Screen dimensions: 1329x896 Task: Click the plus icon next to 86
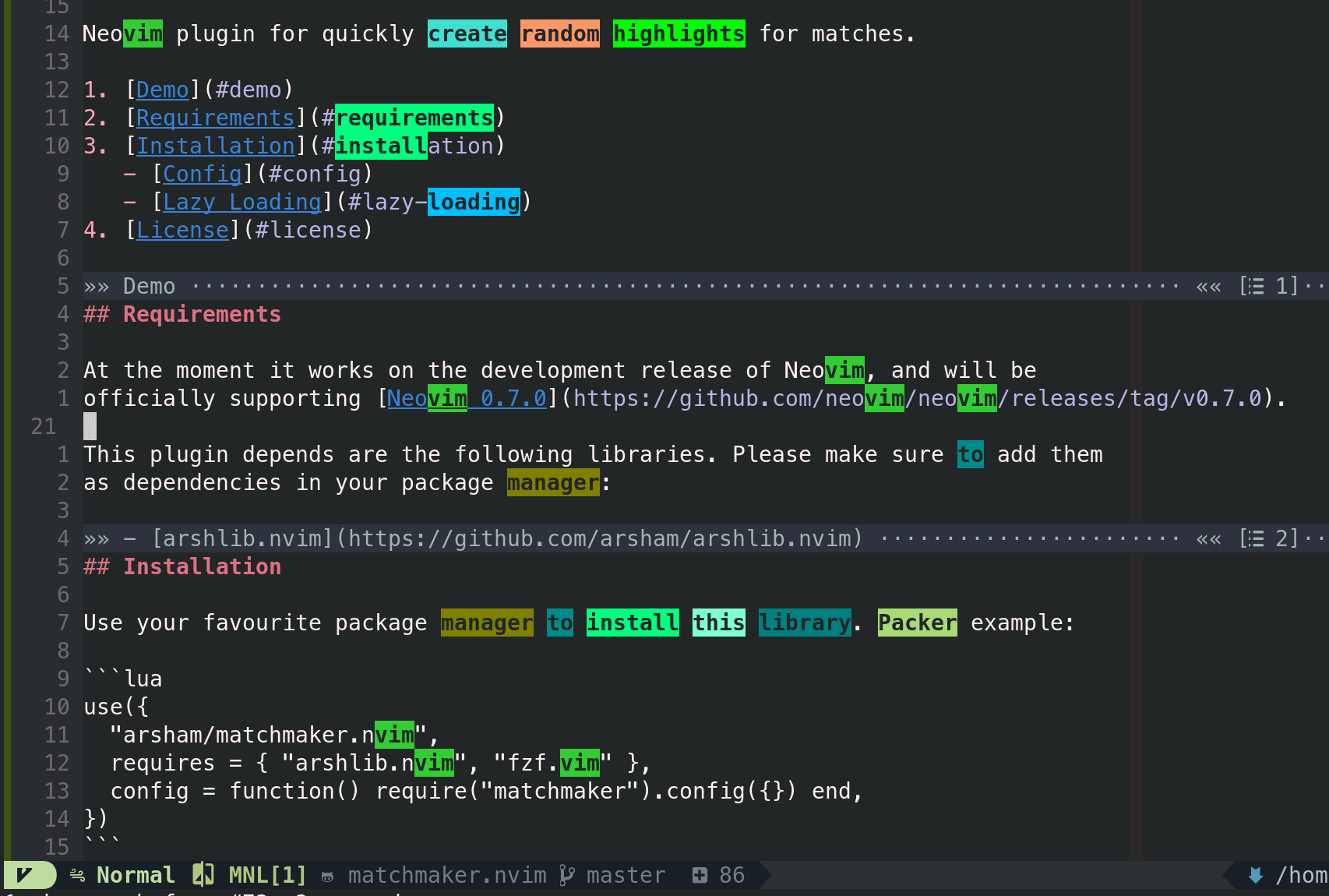699,874
